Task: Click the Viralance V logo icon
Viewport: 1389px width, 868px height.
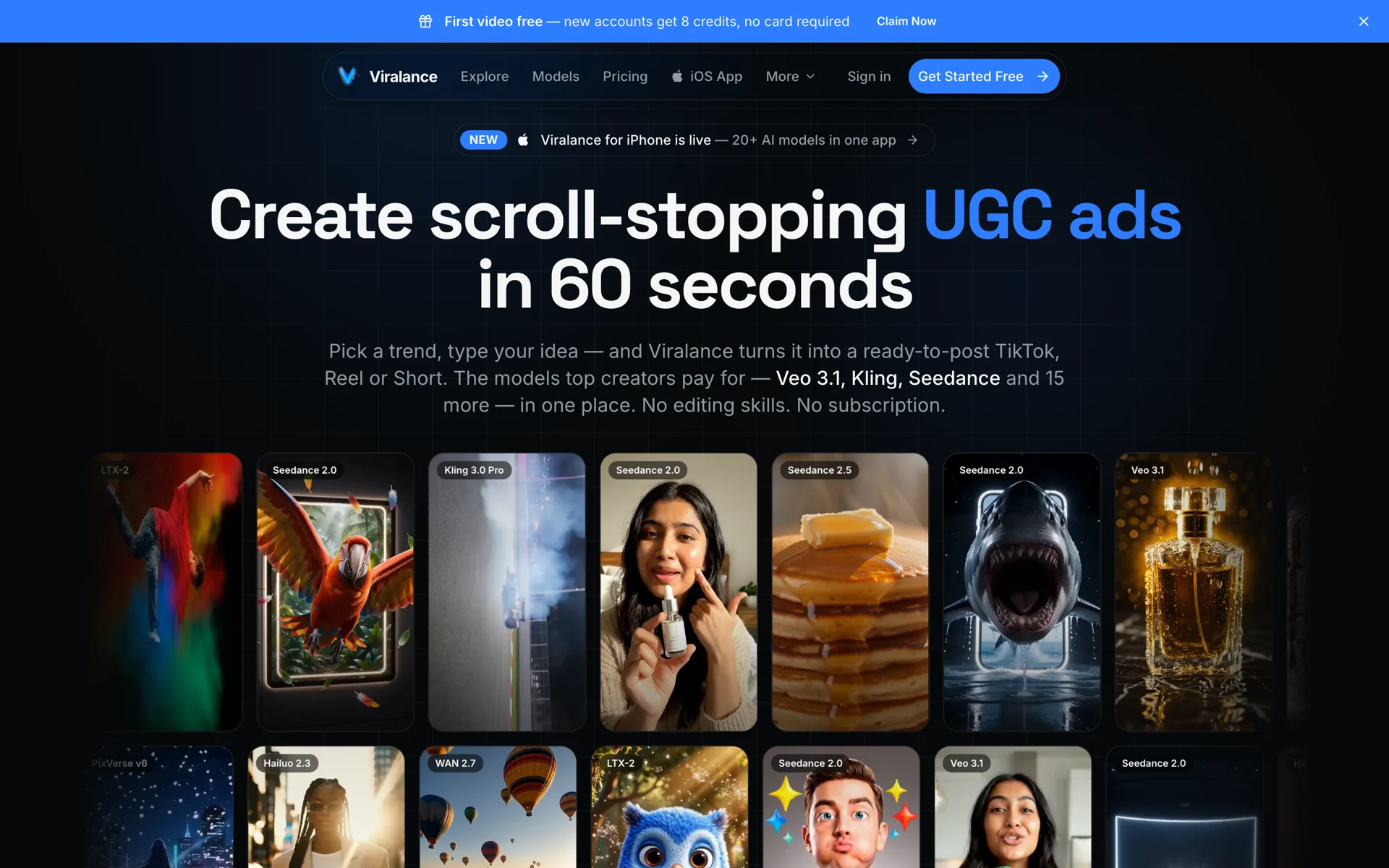Action: click(347, 76)
